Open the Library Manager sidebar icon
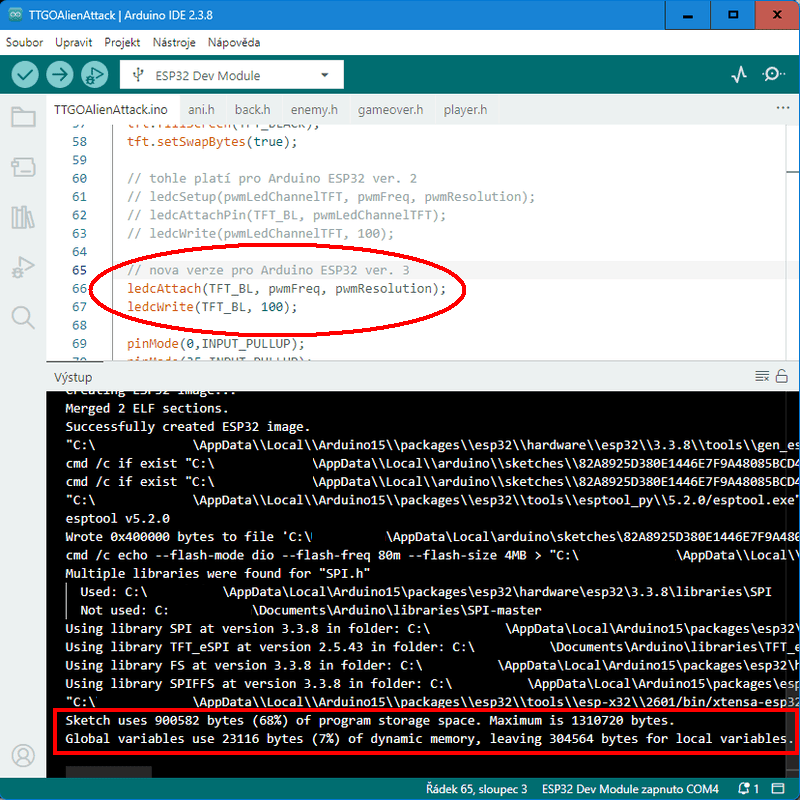 [23, 217]
